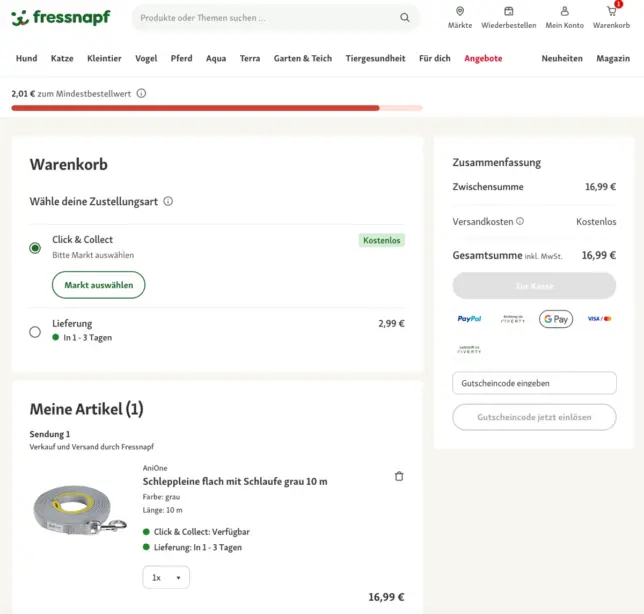Screen dimensions: 644x614
Task: Open the Terra category menu
Action: [250, 58]
